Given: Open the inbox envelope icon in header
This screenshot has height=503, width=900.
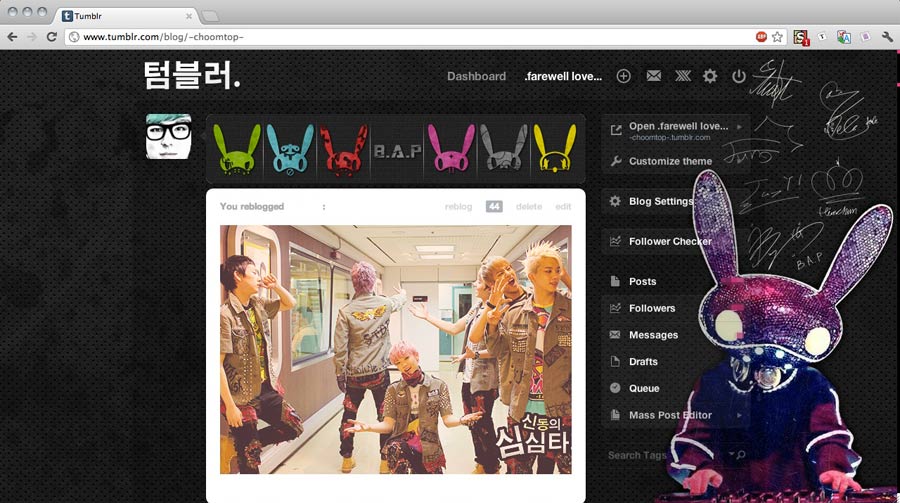Looking at the screenshot, I should 653,75.
